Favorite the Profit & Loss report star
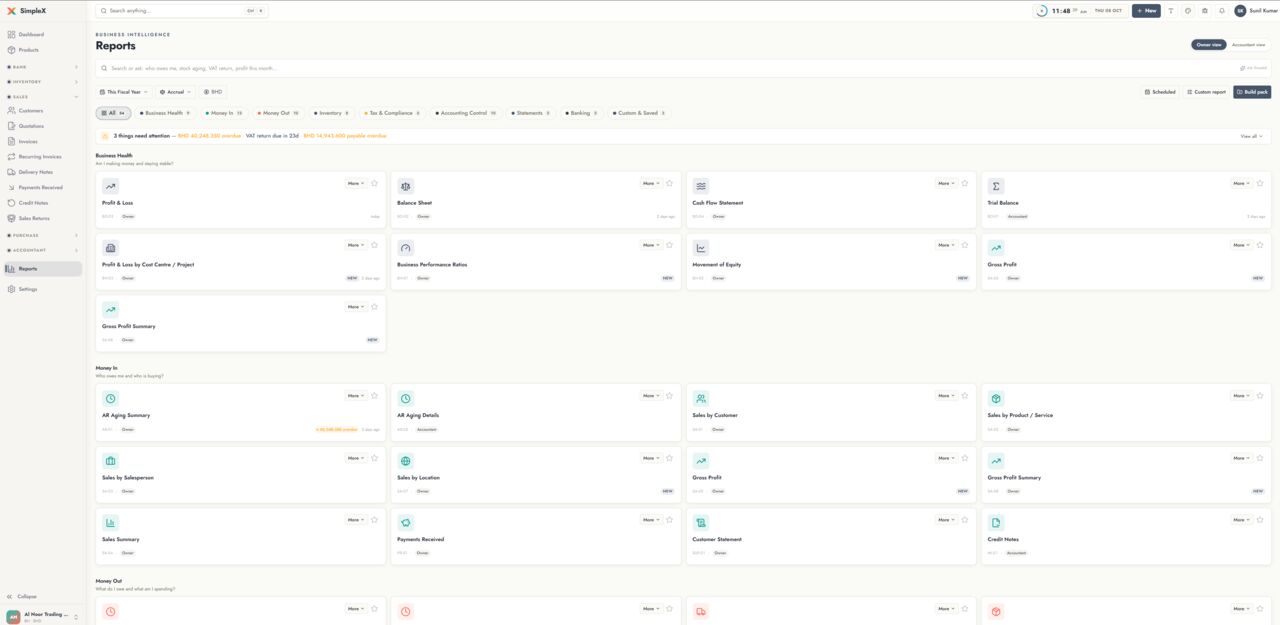1280x625 pixels. click(375, 183)
